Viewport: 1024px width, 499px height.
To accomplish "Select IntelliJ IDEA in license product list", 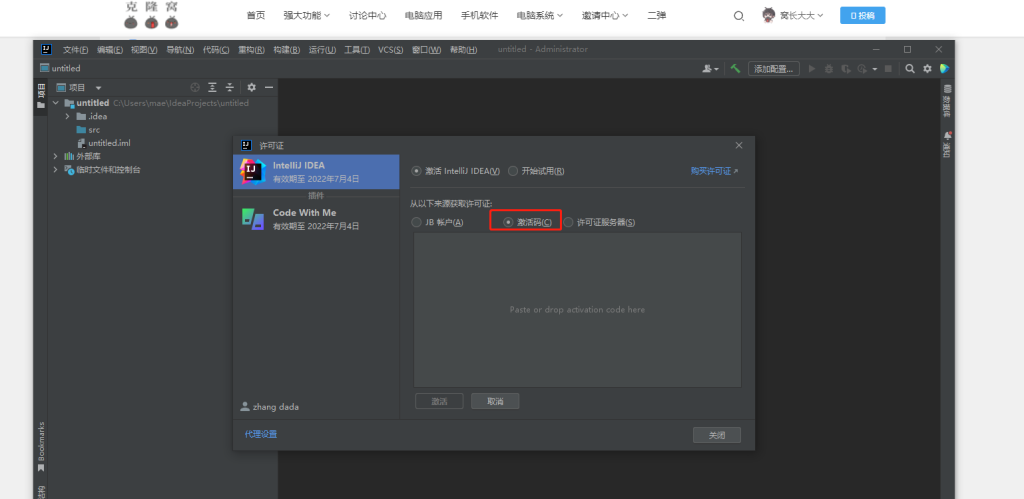I will coord(316,172).
